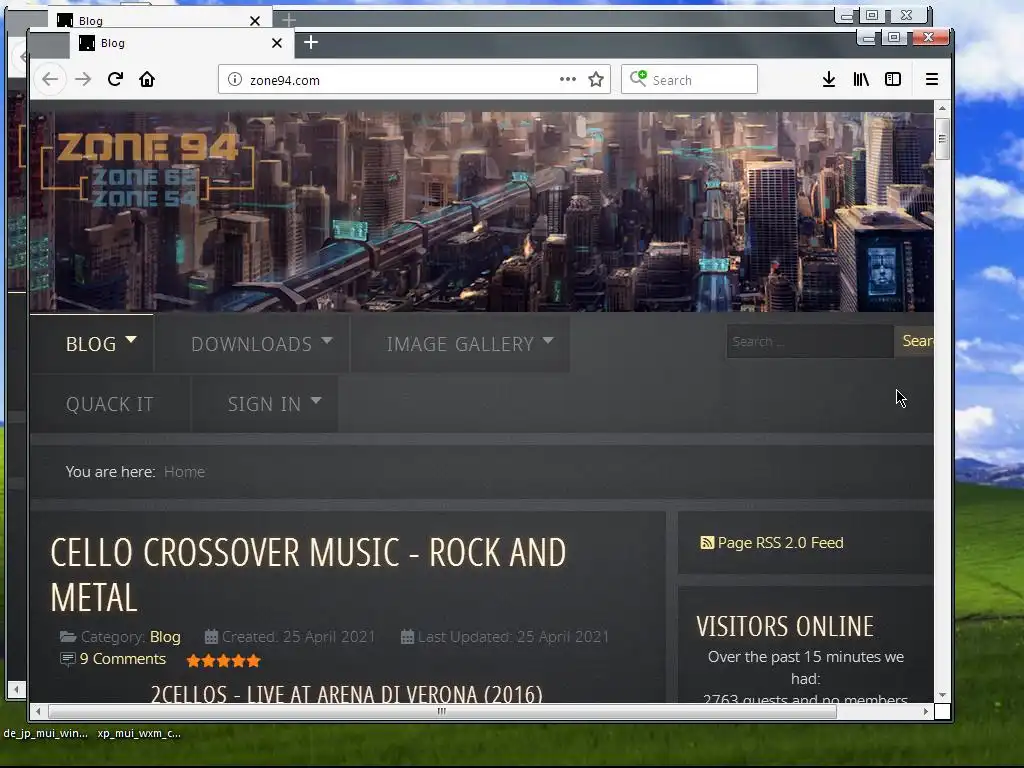This screenshot has width=1024, height=768.
Task: Open the SIGN IN menu
Action: [x=264, y=404]
